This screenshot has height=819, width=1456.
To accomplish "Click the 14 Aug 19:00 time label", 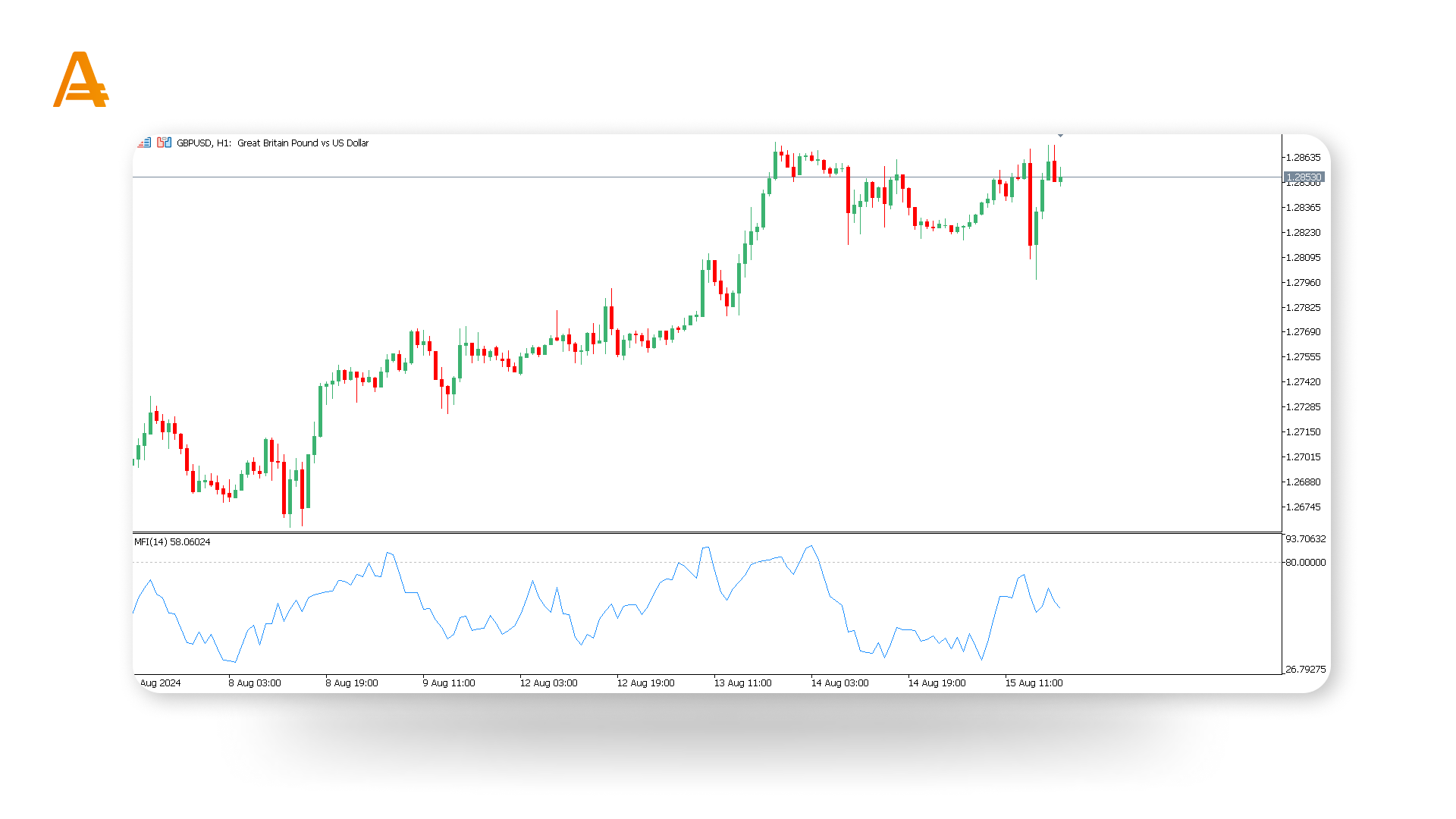I will [937, 682].
